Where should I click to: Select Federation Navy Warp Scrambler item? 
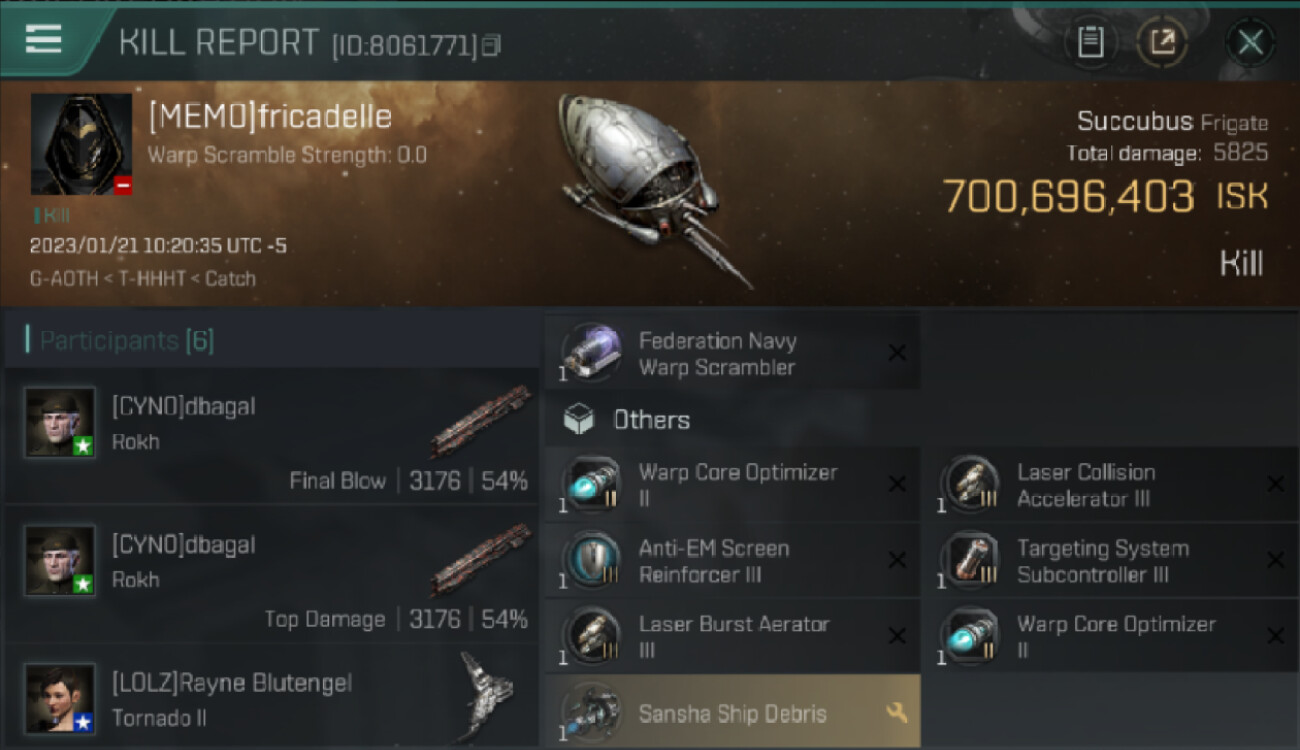pyautogui.click(x=732, y=353)
